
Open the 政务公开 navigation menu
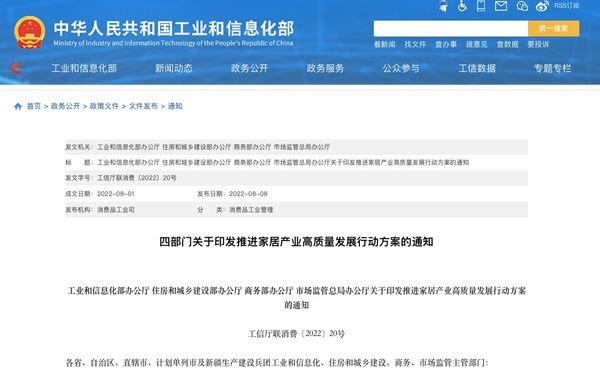pyautogui.click(x=249, y=68)
